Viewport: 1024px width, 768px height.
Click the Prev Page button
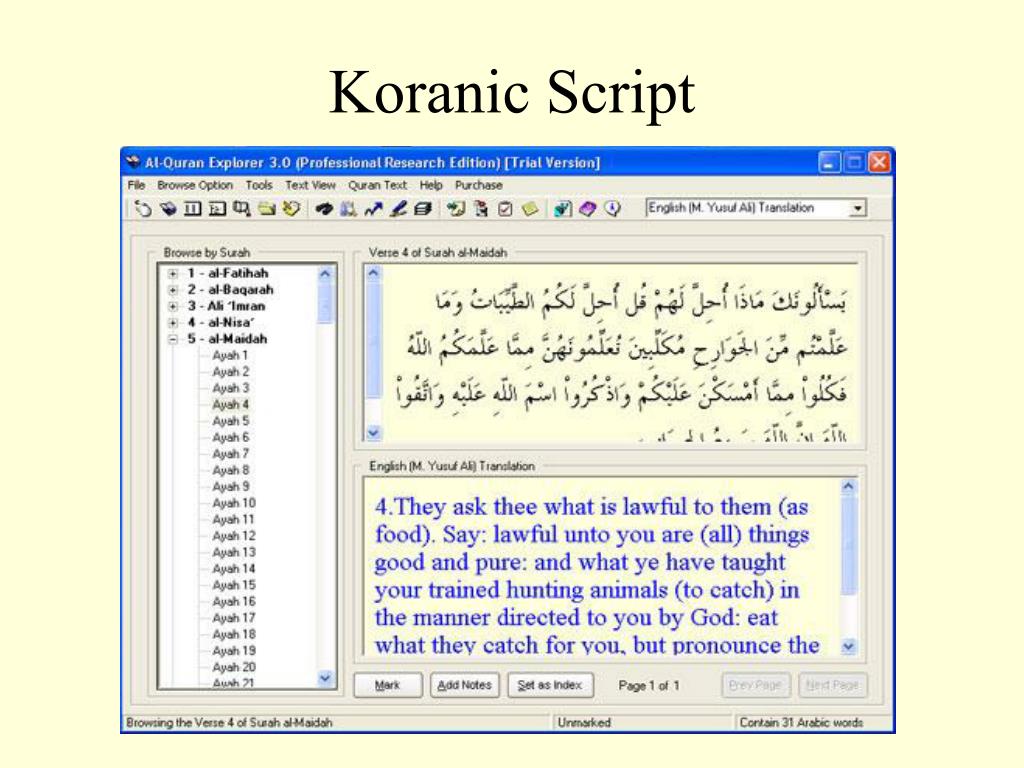pos(756,685)
